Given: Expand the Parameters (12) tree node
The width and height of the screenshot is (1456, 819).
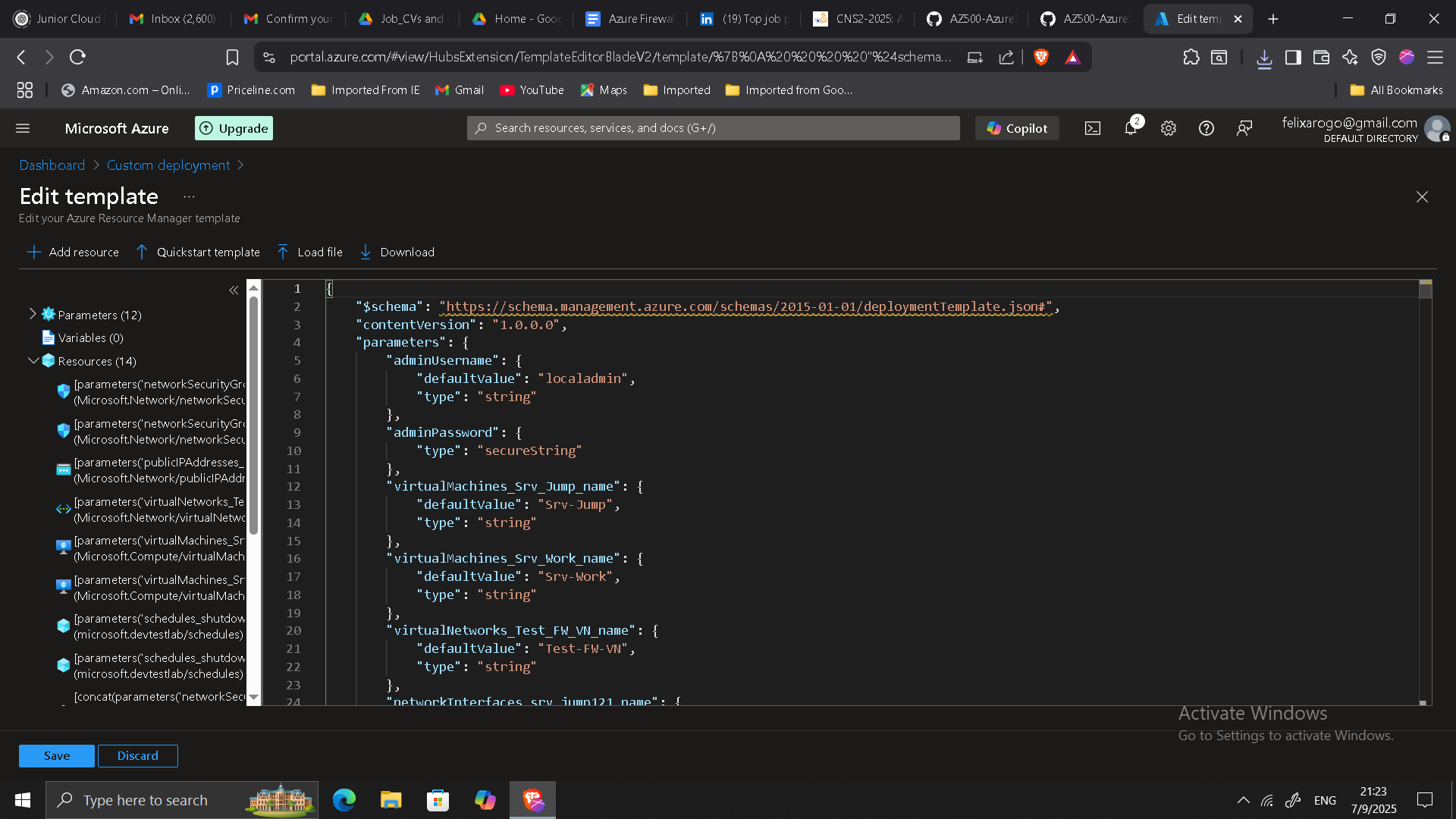Looking at the screenshot, I should [33, 314].
